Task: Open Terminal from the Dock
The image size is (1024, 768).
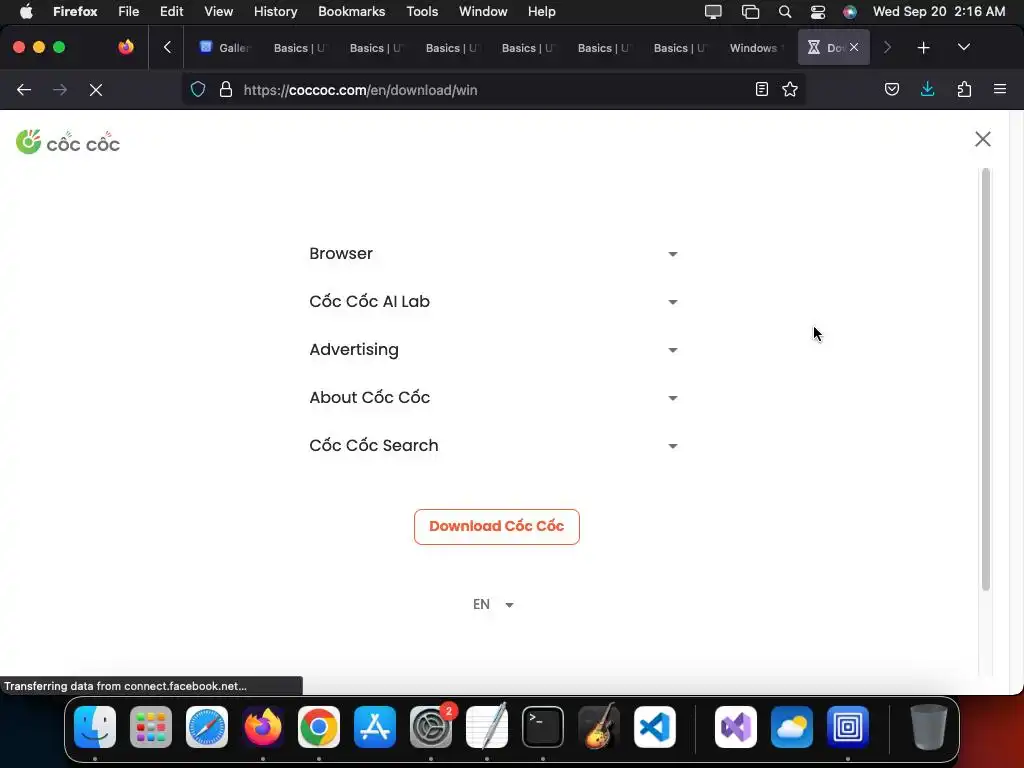Action: [543, 727]
